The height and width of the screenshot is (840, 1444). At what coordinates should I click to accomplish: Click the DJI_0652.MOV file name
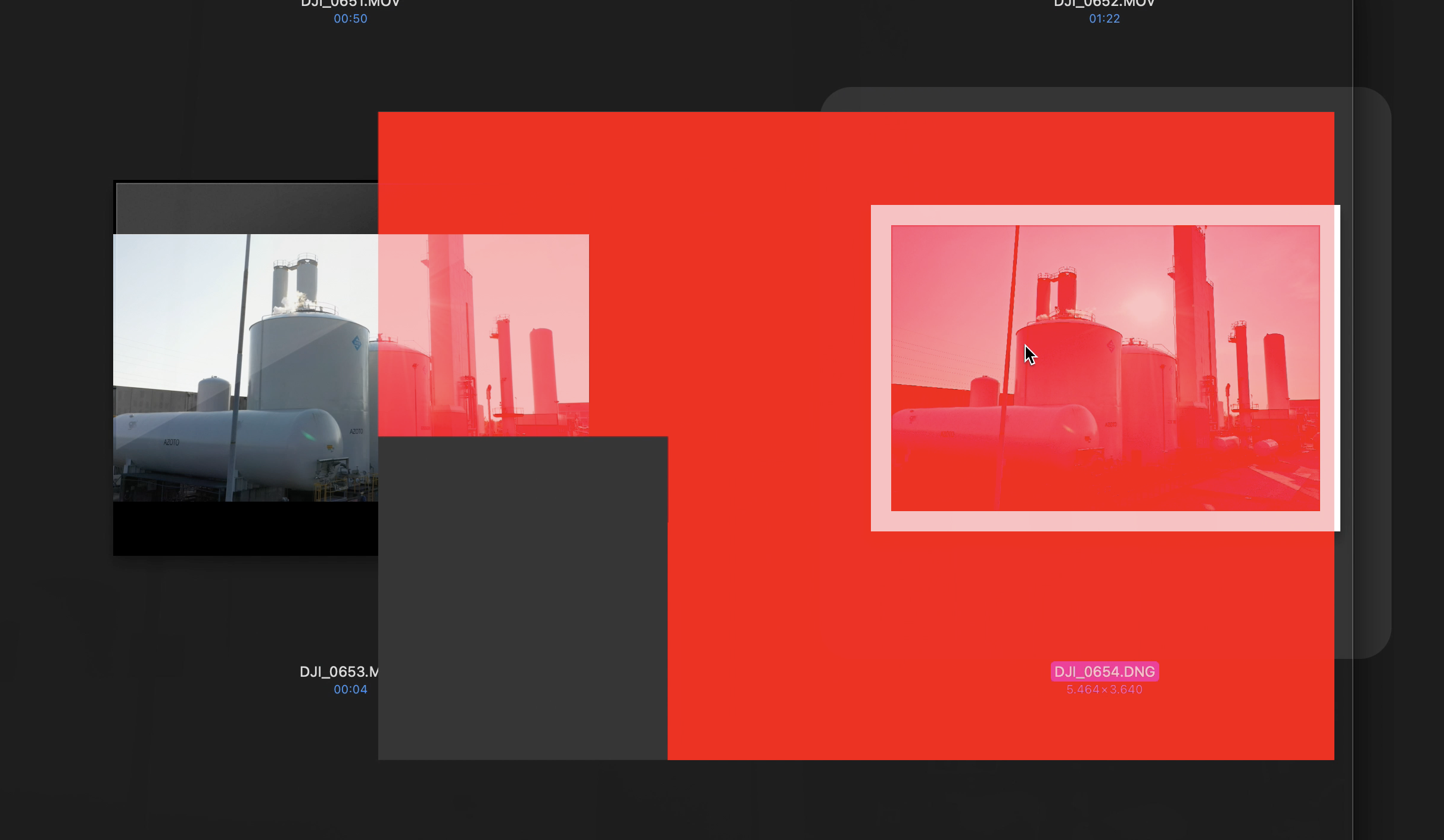1104,4
